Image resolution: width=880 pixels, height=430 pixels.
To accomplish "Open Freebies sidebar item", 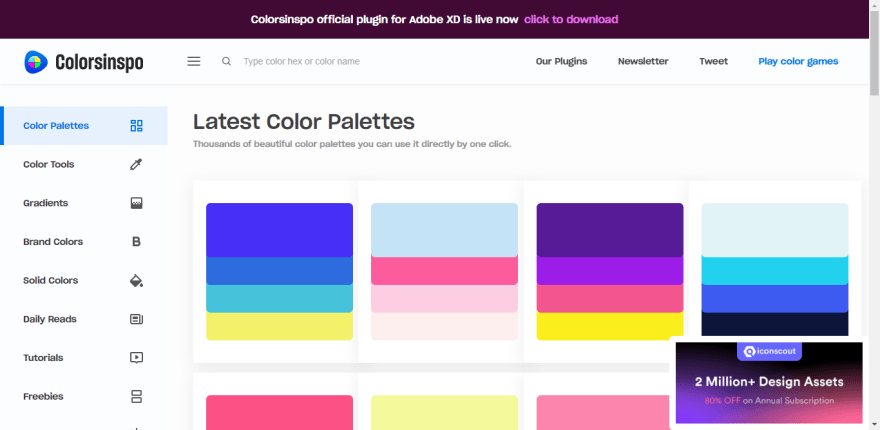I will (x=84, y=396).
